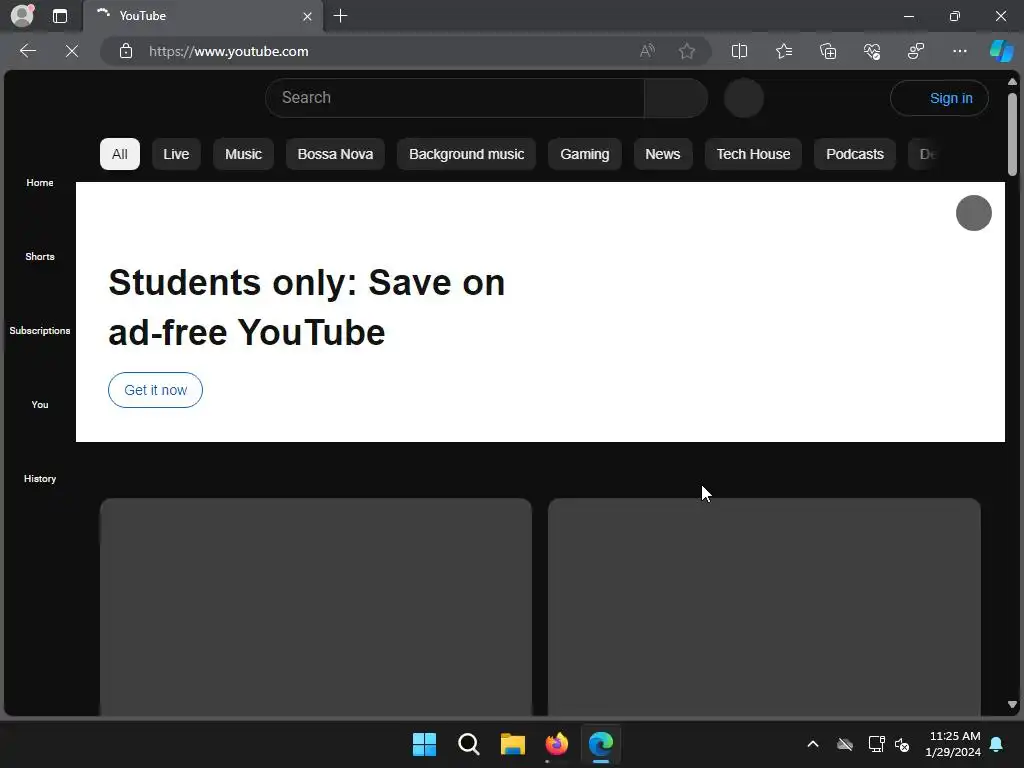The image size is (1024, 768).
Task: Click the Edge taskbar icon
Action: click(x=601, y=744)
